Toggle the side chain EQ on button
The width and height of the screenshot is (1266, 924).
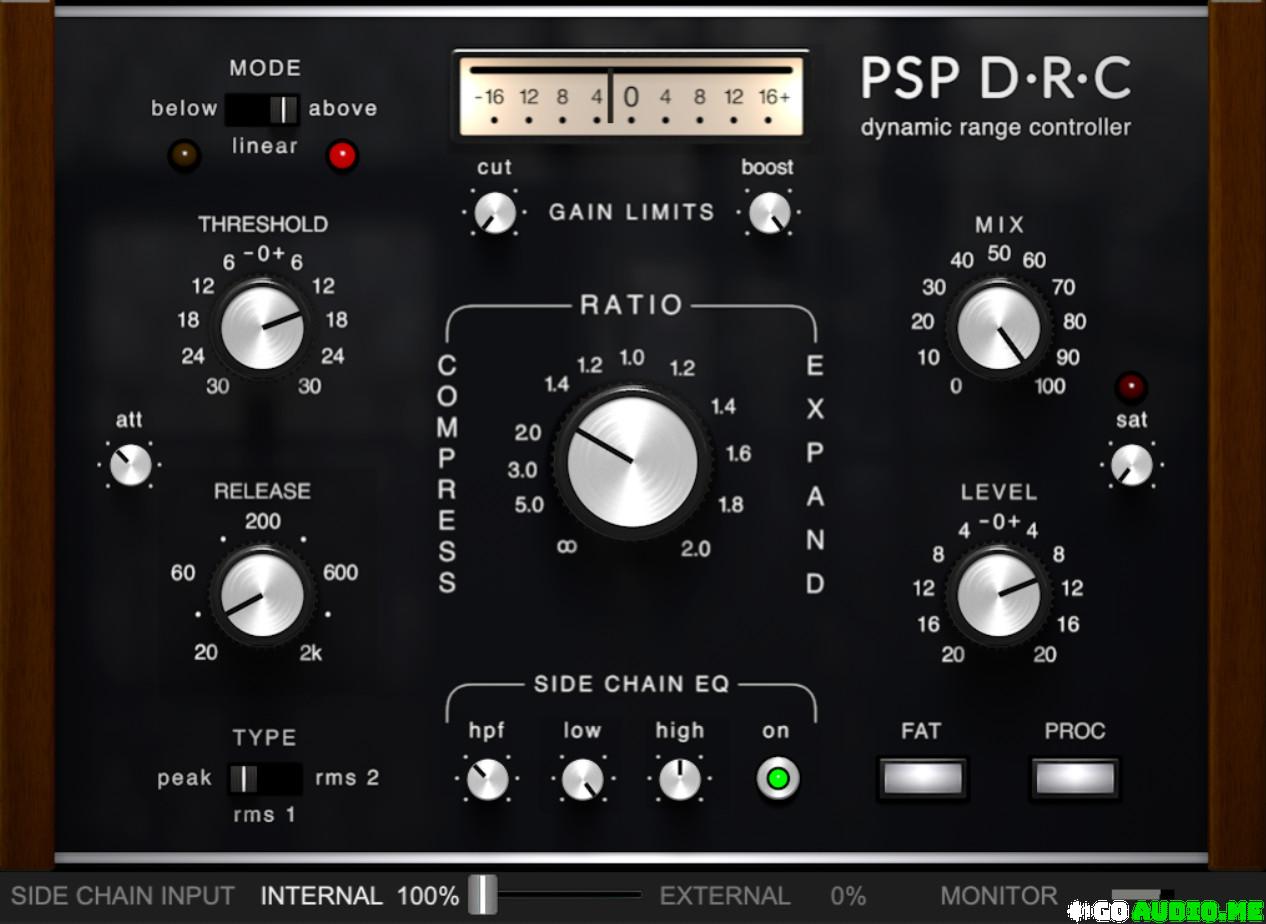click(777, 779)
